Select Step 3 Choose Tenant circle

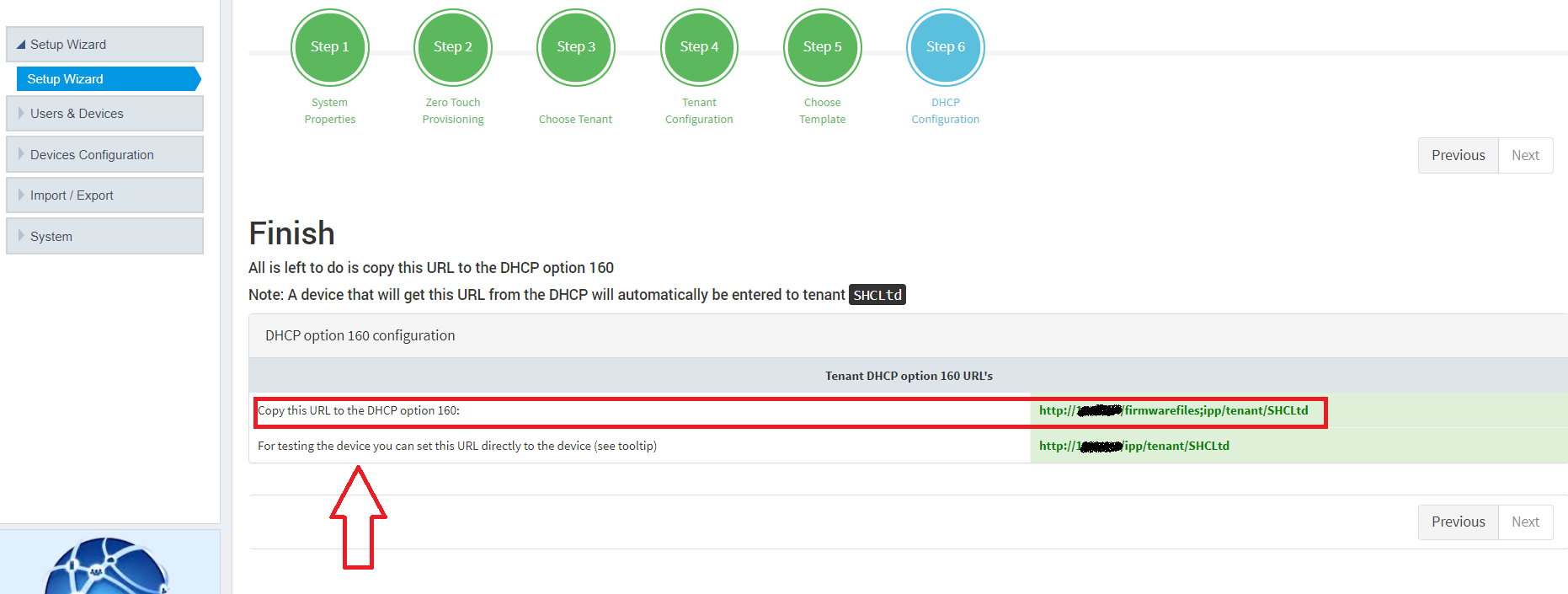tap(575, 47)
